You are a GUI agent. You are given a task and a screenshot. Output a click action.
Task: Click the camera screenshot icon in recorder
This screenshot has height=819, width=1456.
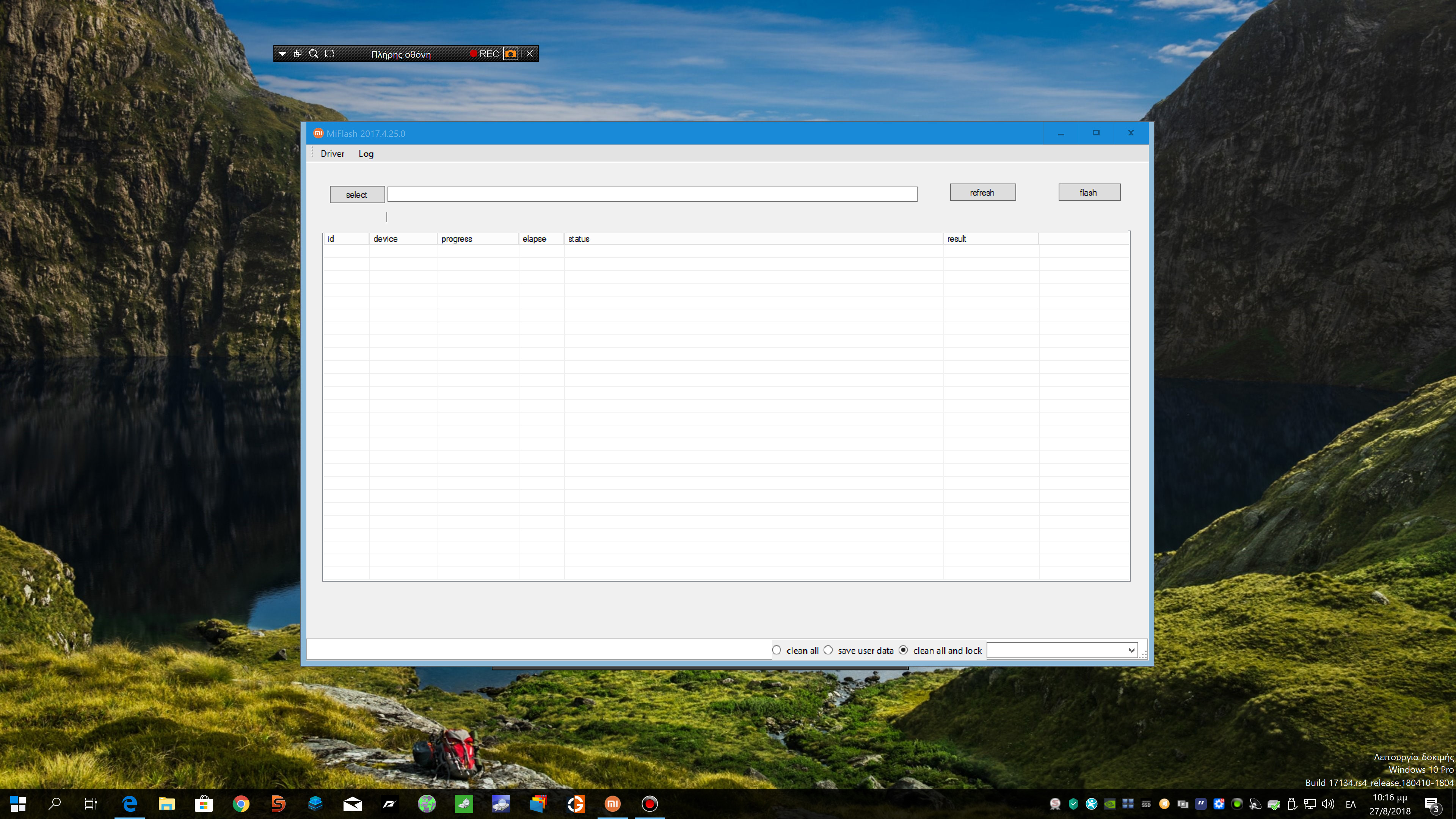(x=510, y=54)
